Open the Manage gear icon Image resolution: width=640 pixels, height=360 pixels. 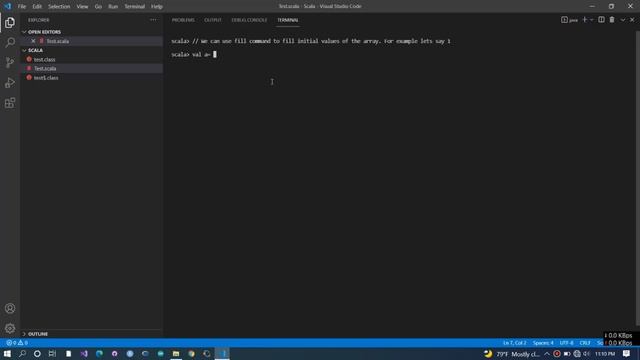tap(10, 328)
